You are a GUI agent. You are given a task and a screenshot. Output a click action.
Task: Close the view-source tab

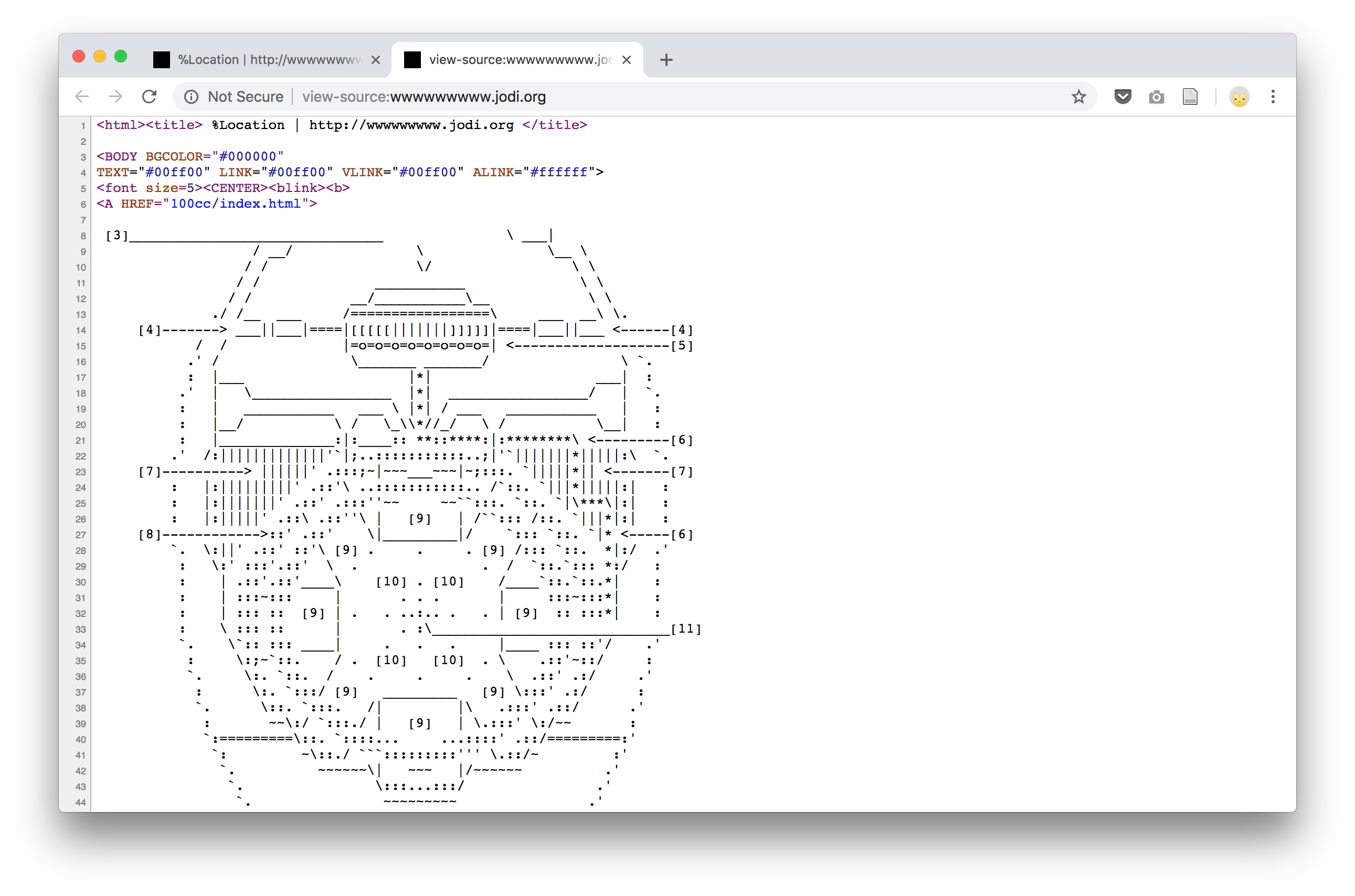click(627, 59)
